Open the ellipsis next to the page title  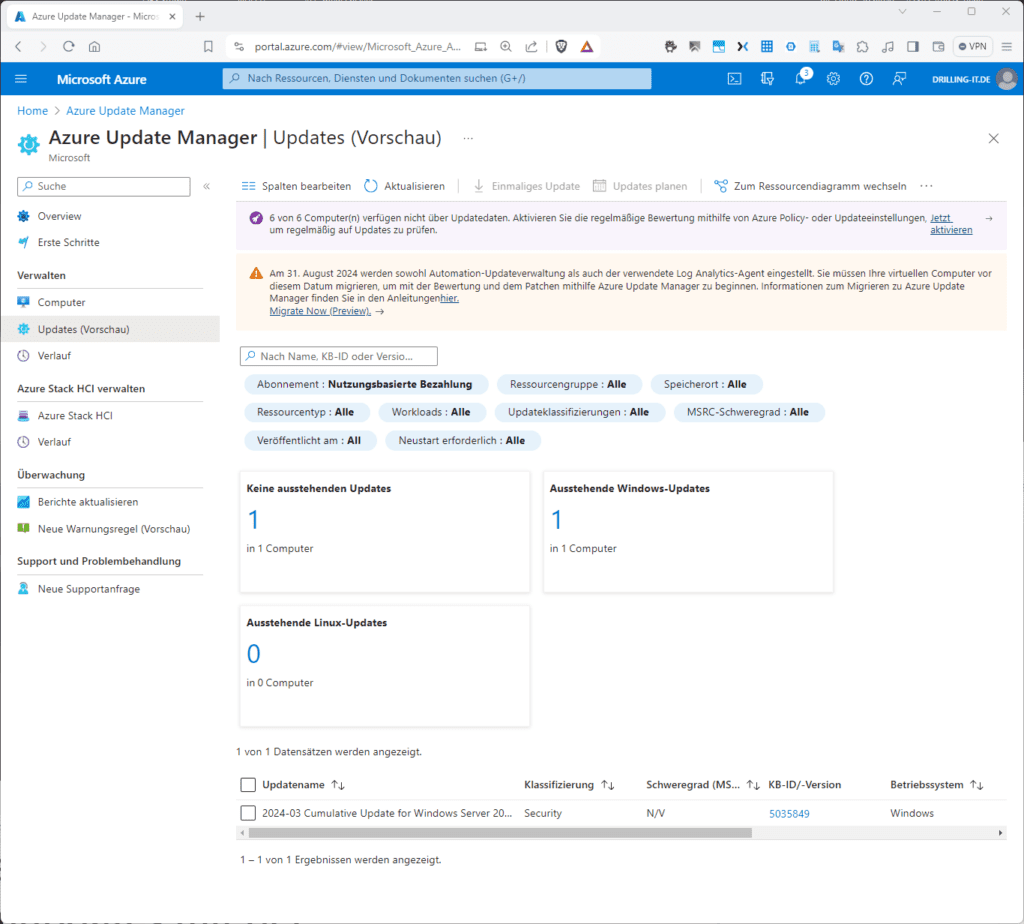pos(468,138)
